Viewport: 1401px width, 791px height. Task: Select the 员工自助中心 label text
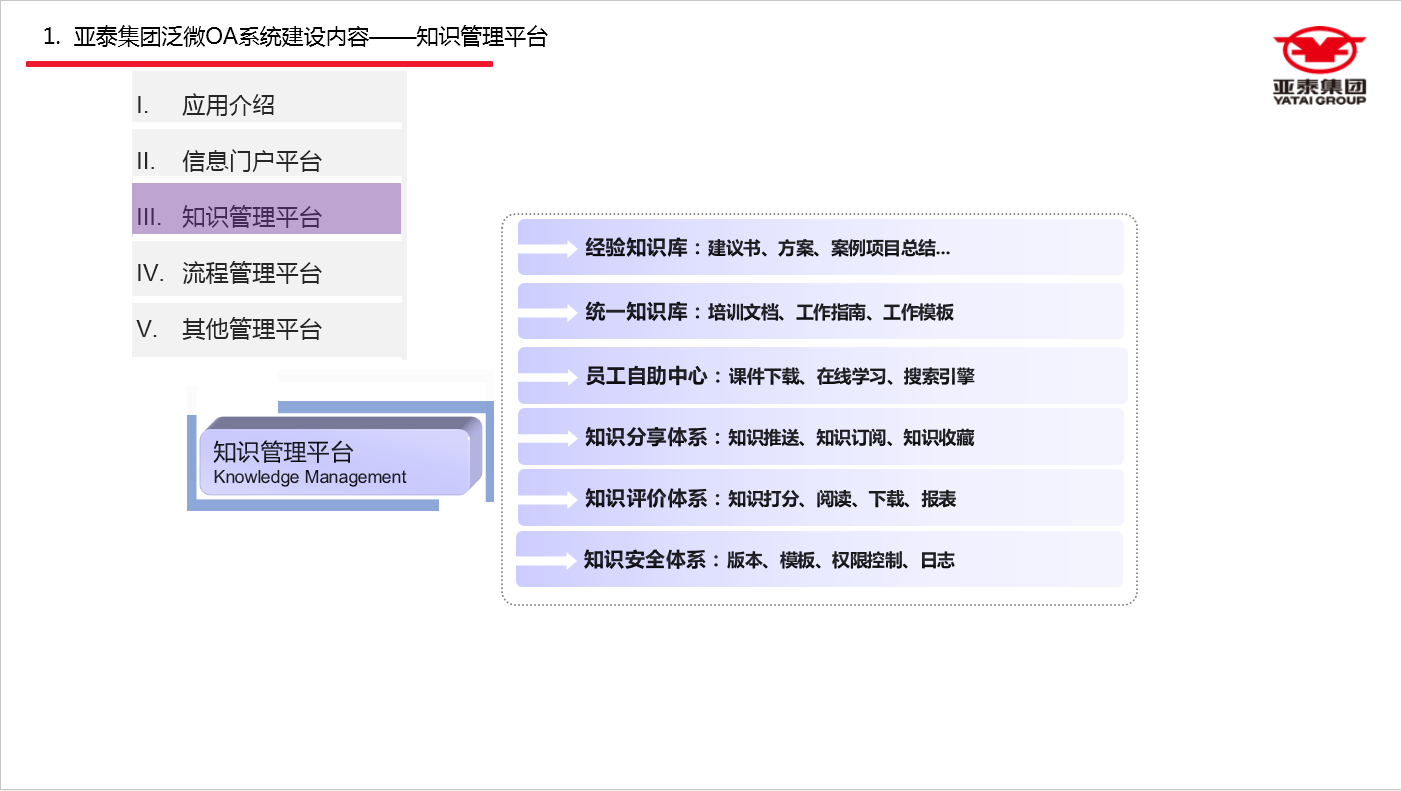(x=646, y=377)
